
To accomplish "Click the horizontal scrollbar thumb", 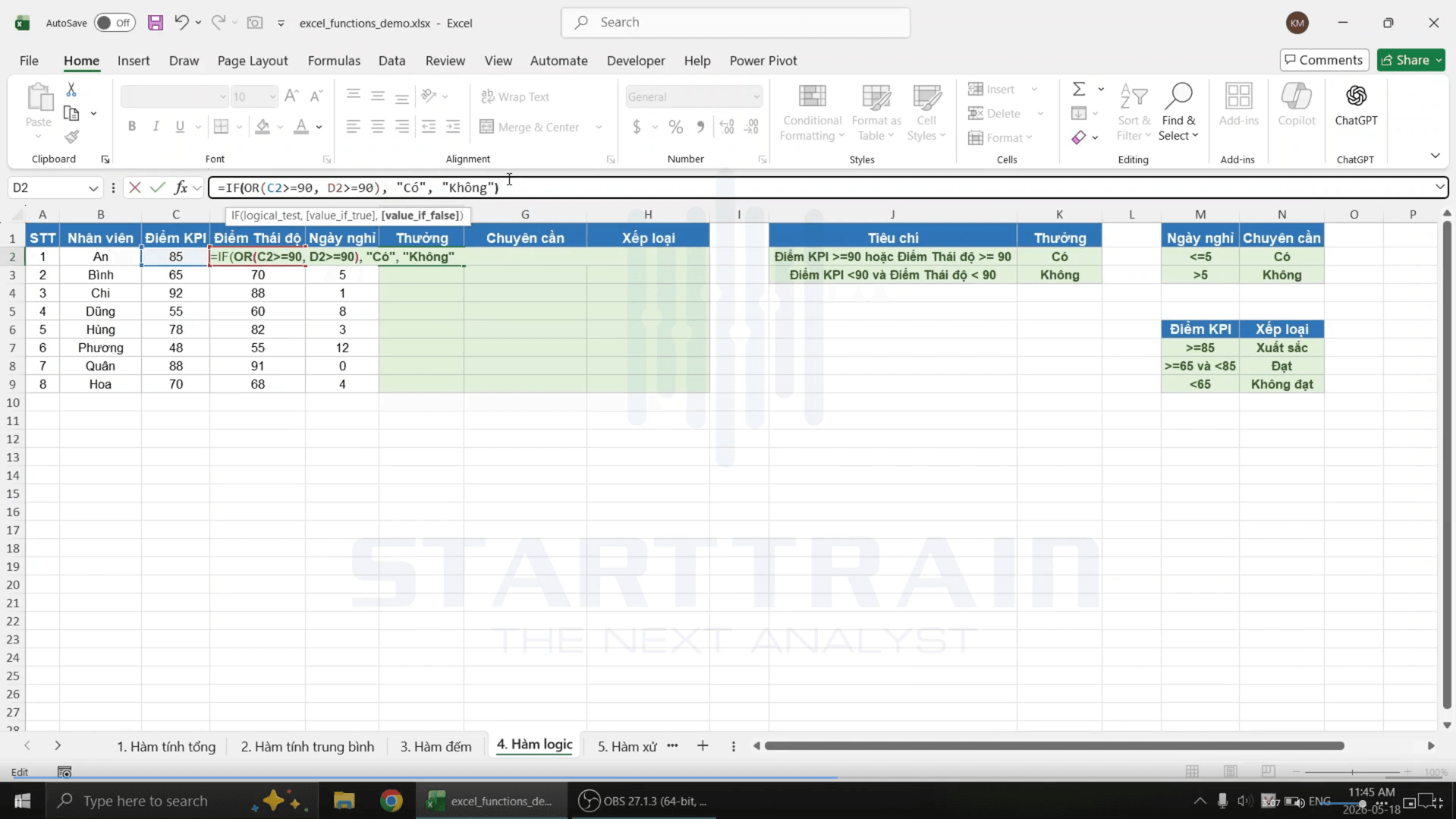I will [x=1054, y=746].
